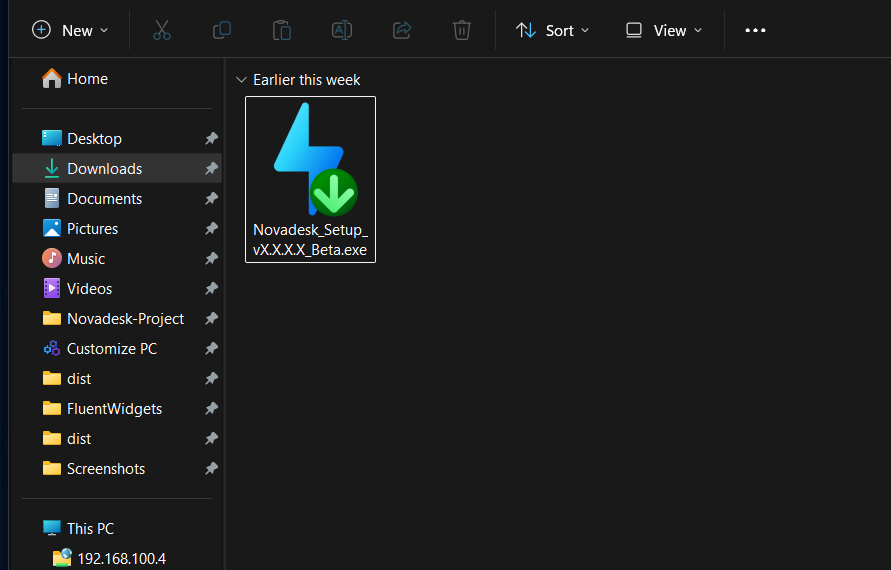Image resolution: width=891 pixels, height=570 pixels.
Task: Open Customize PC in the sidebar
Action: point(117,348)
